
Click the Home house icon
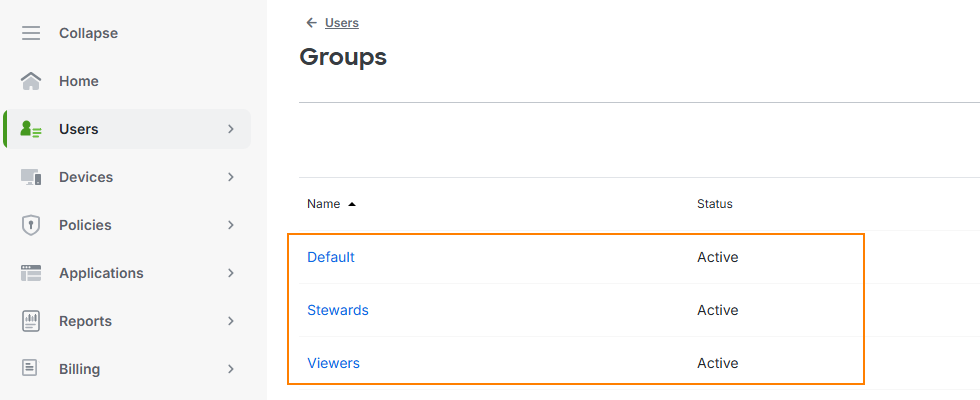(x=31, y=81)
